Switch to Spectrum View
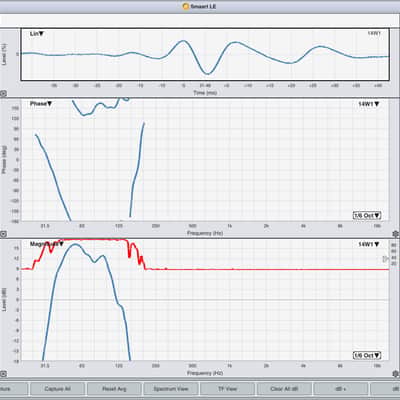This screenshot has width=400, height=400. click(171, 389)
